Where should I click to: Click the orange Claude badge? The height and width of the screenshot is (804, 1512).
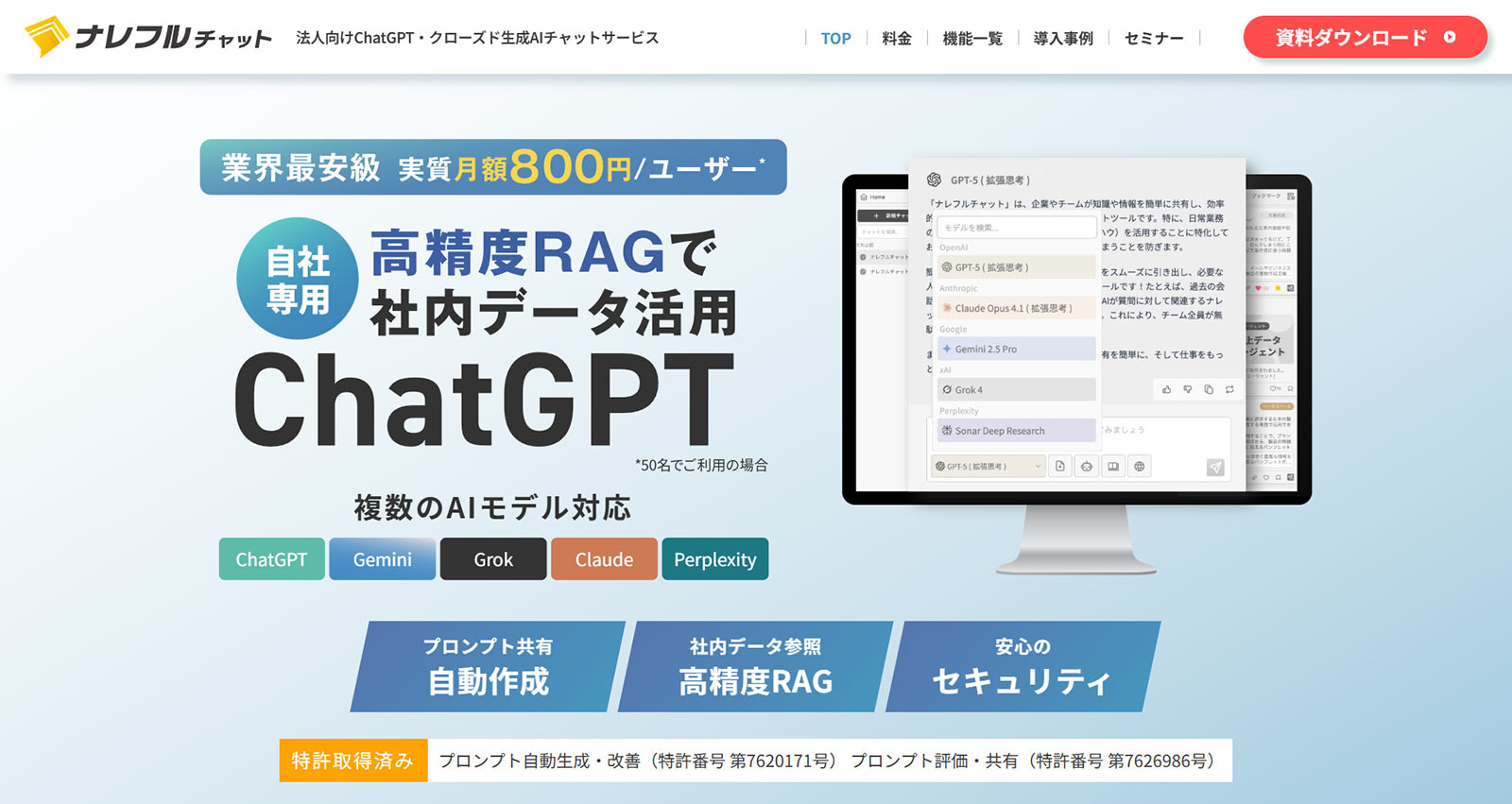click(x=604, y=559)
